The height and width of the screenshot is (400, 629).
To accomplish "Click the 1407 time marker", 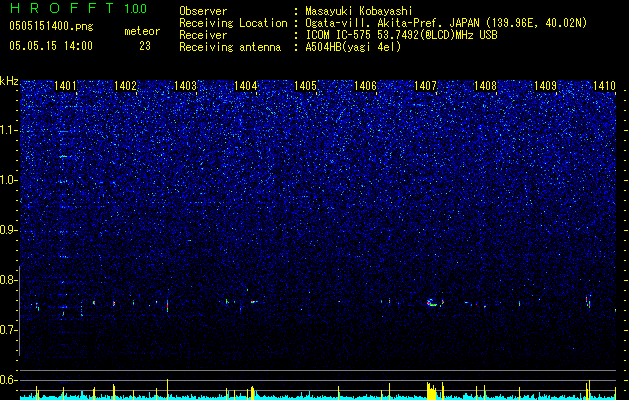I will point(425,85).
